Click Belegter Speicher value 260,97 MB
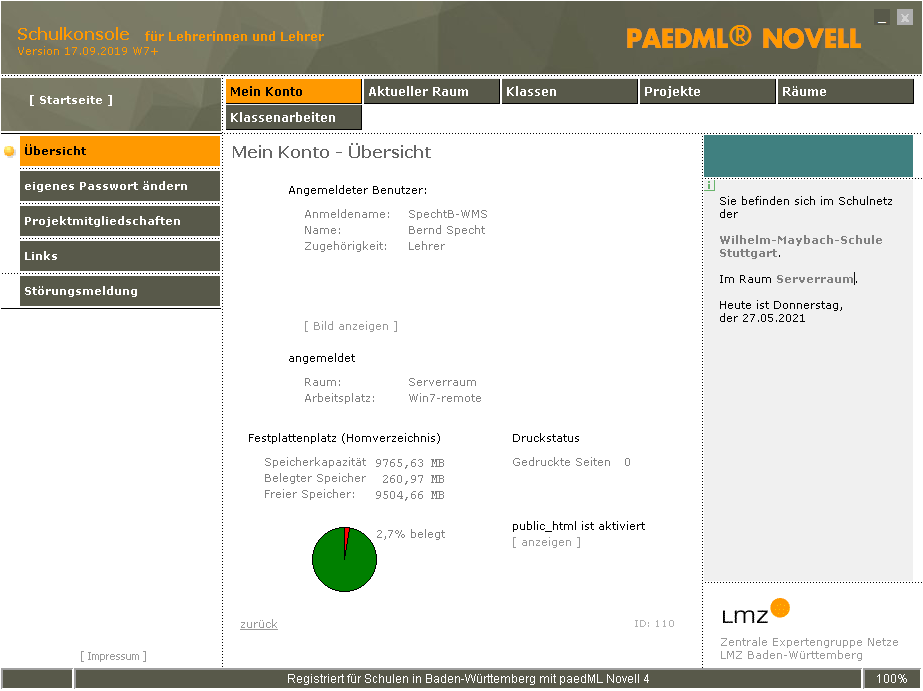The height and width of the screenshot is (691, 923). [413, 479]
